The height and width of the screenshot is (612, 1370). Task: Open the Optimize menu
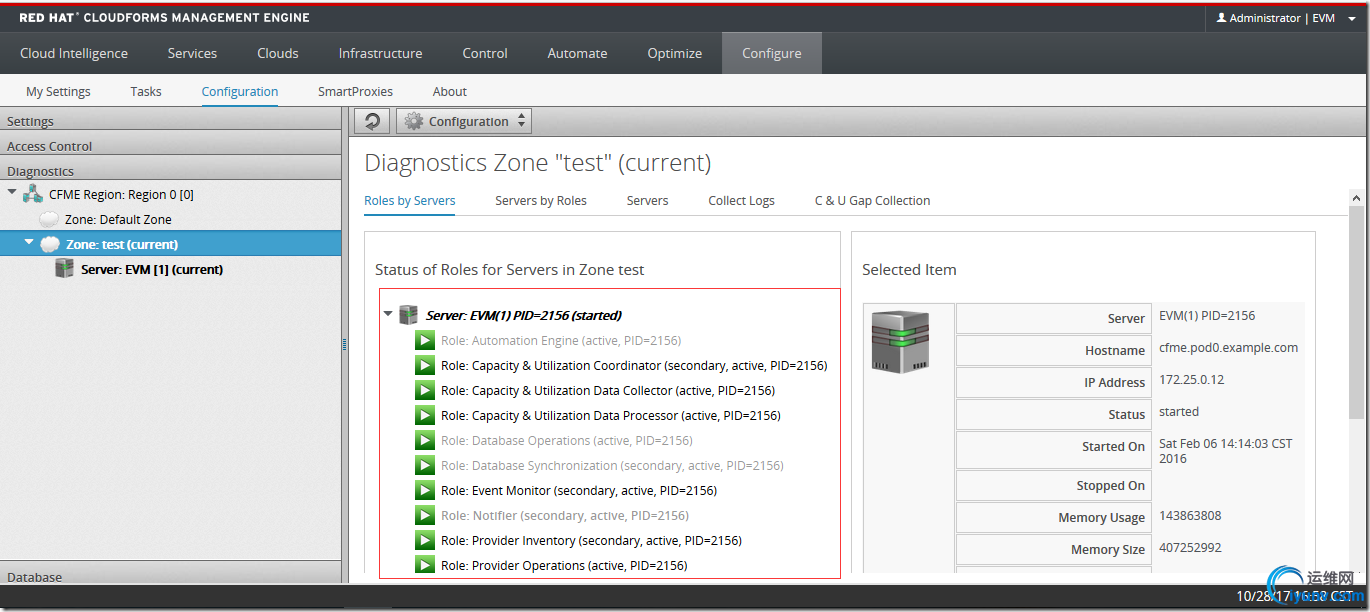(675, 53)
